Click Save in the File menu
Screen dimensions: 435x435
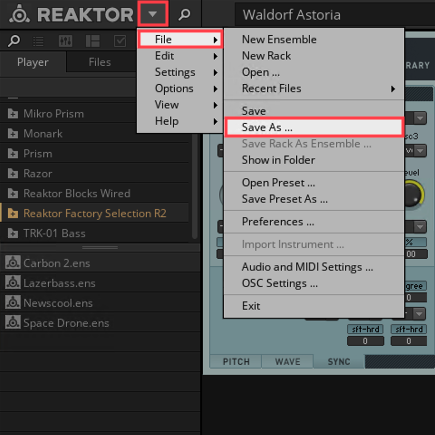pos(314,111)
